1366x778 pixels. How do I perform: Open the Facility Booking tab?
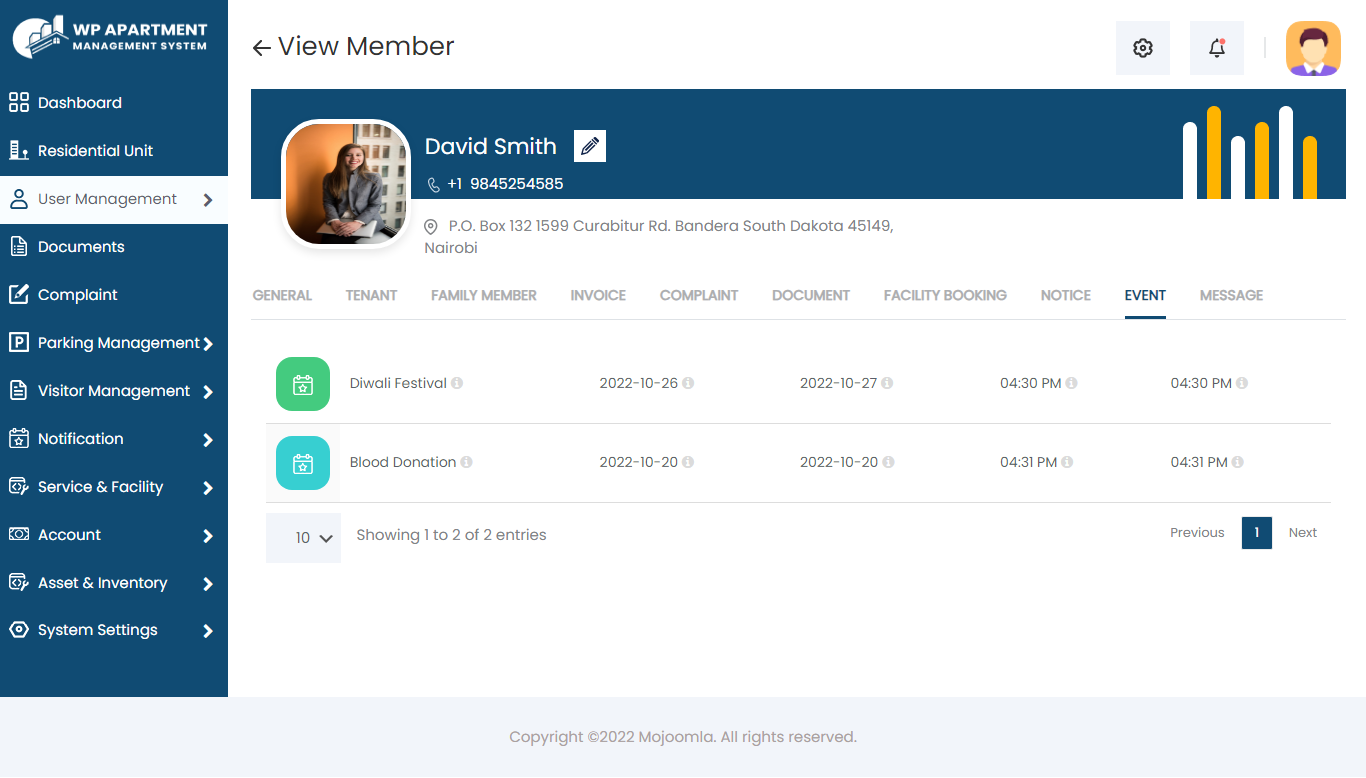click(x=945, y=295)
